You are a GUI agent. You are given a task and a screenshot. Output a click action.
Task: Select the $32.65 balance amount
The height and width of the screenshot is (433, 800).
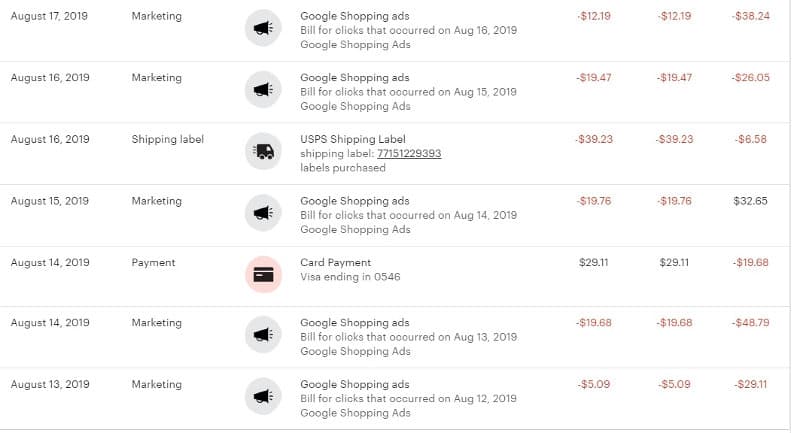[751, 201]
